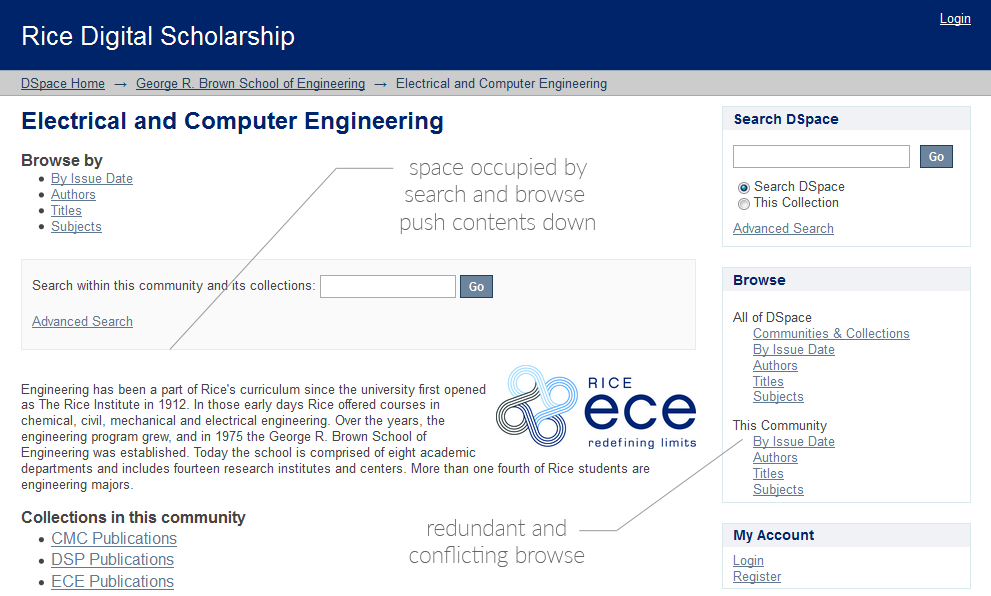The width and height of the screenshot is (991, 596).
Task: Click the Go button in Search DSpace panel
Action: tap(936, 157)
